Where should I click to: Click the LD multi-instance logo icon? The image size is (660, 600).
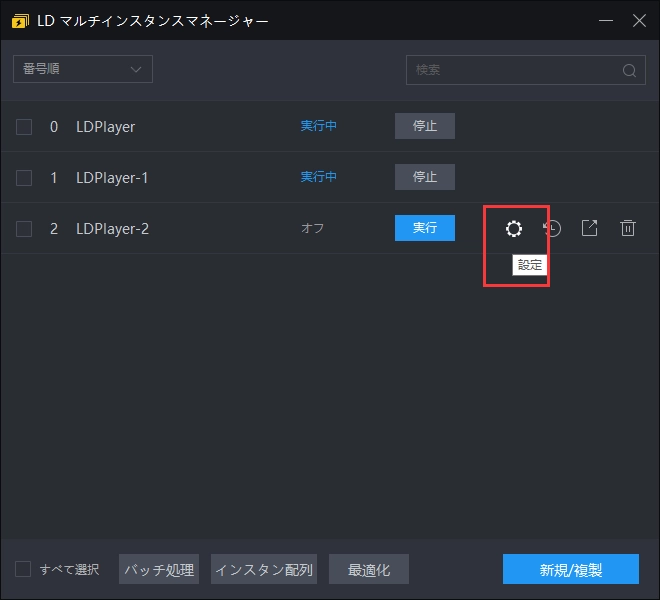20,21
